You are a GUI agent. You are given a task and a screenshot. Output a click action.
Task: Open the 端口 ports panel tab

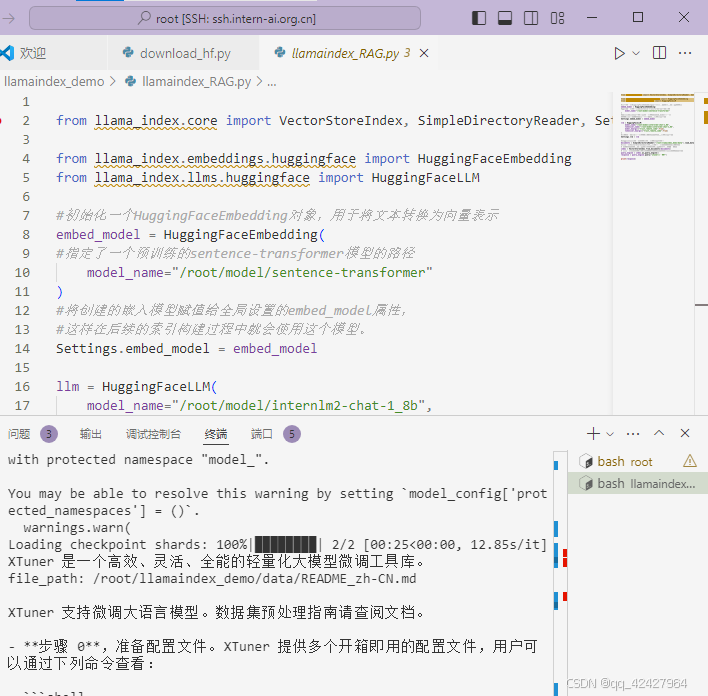click(261, 434)
